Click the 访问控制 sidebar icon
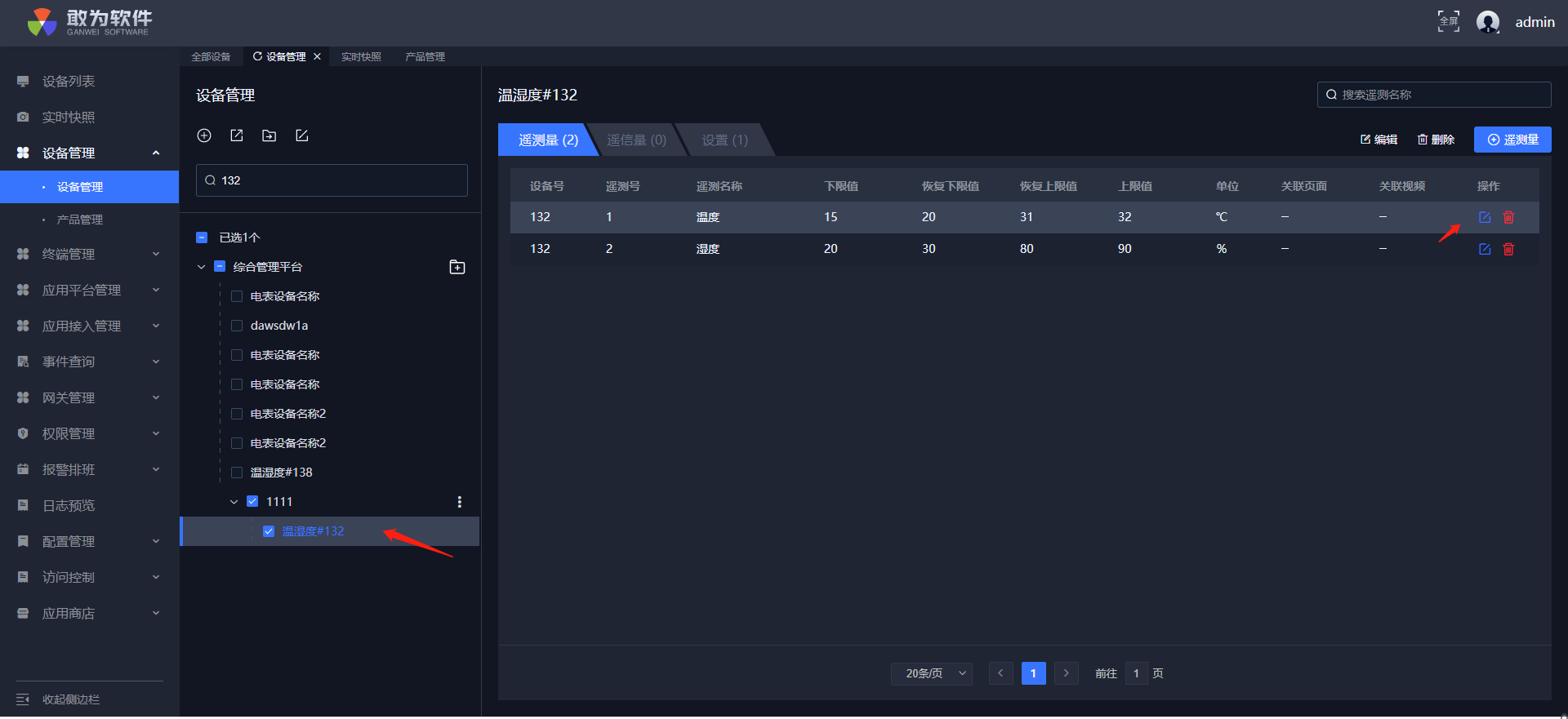1568x719 pixels. point(23,577)
